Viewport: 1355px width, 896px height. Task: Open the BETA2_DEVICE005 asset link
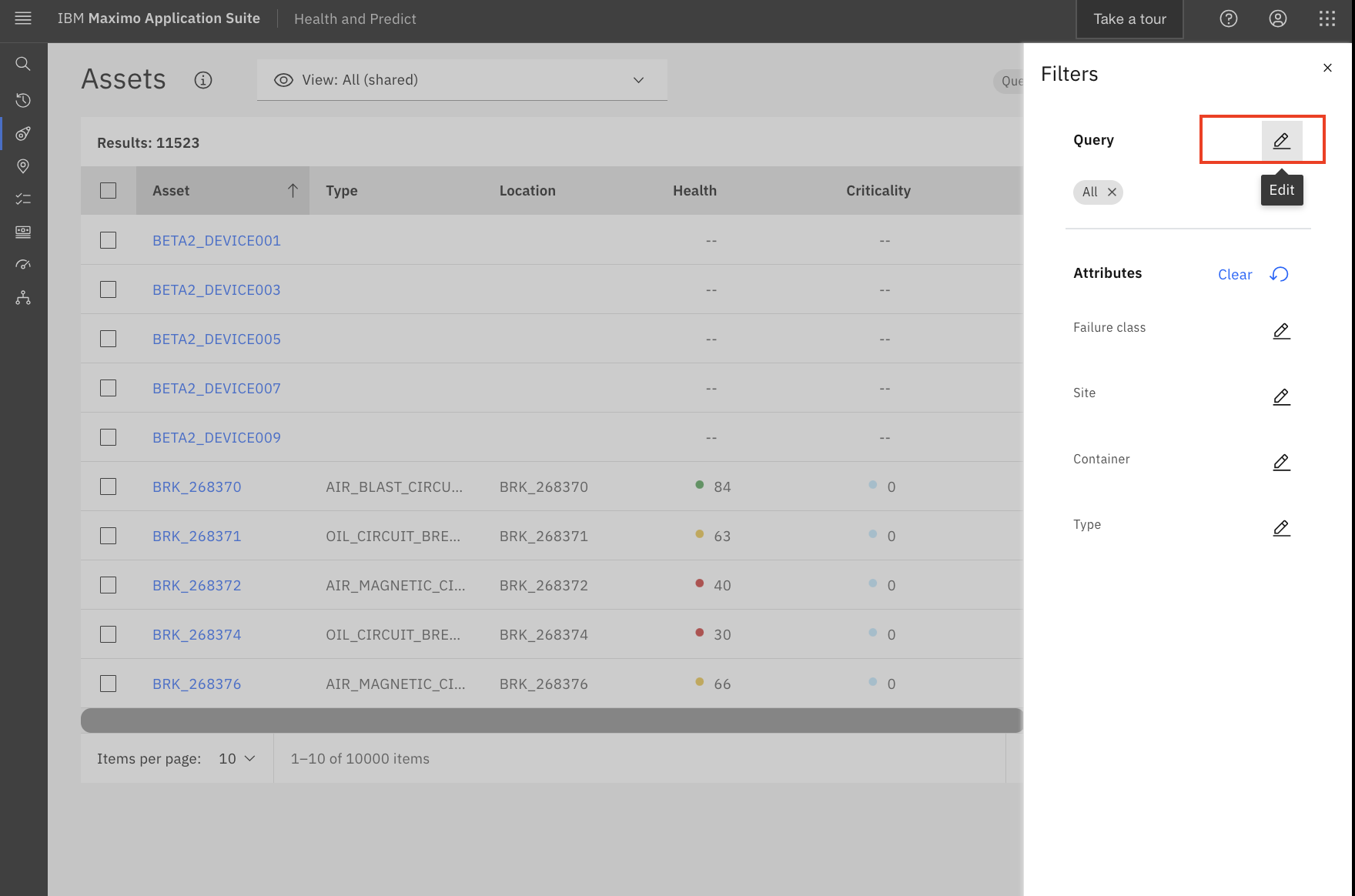click(216, 339)
